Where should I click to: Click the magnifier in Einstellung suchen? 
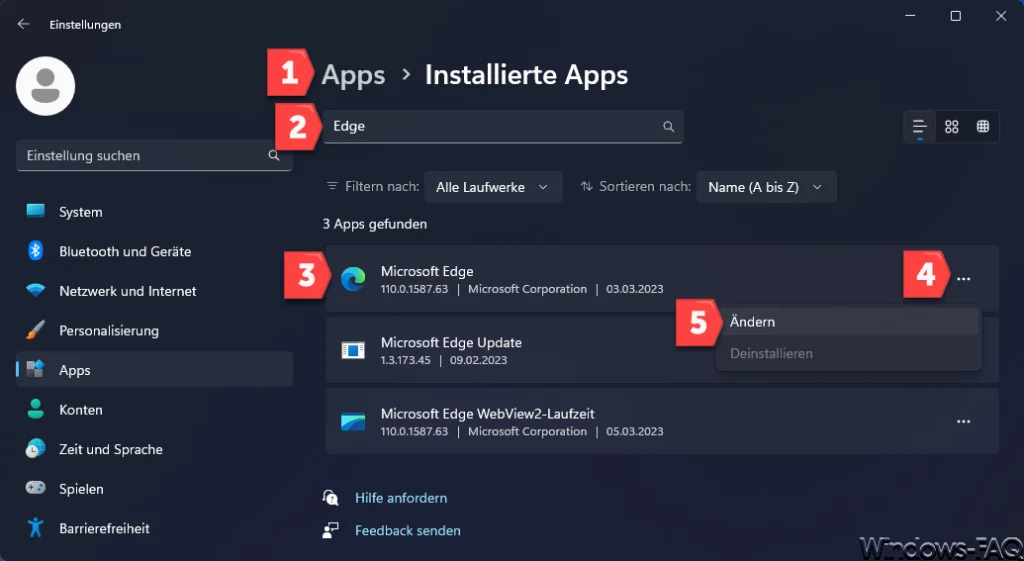point(274,155)
